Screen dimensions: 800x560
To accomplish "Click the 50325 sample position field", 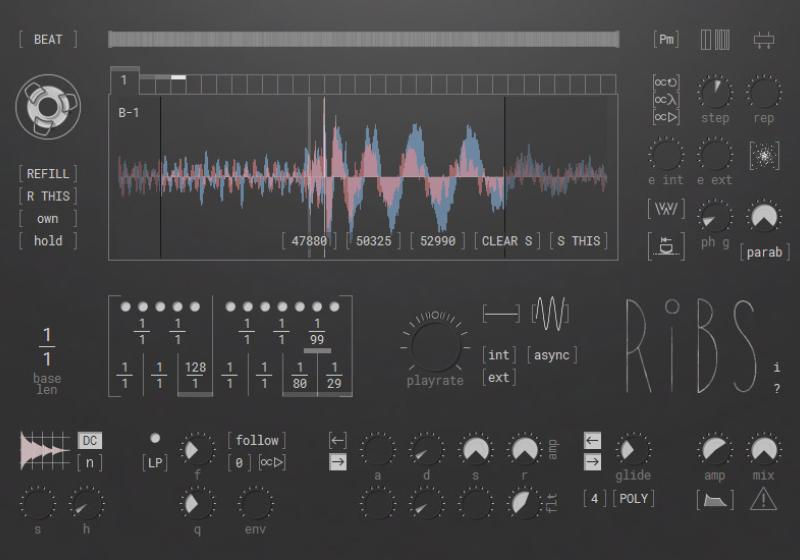I will [373, 241].
